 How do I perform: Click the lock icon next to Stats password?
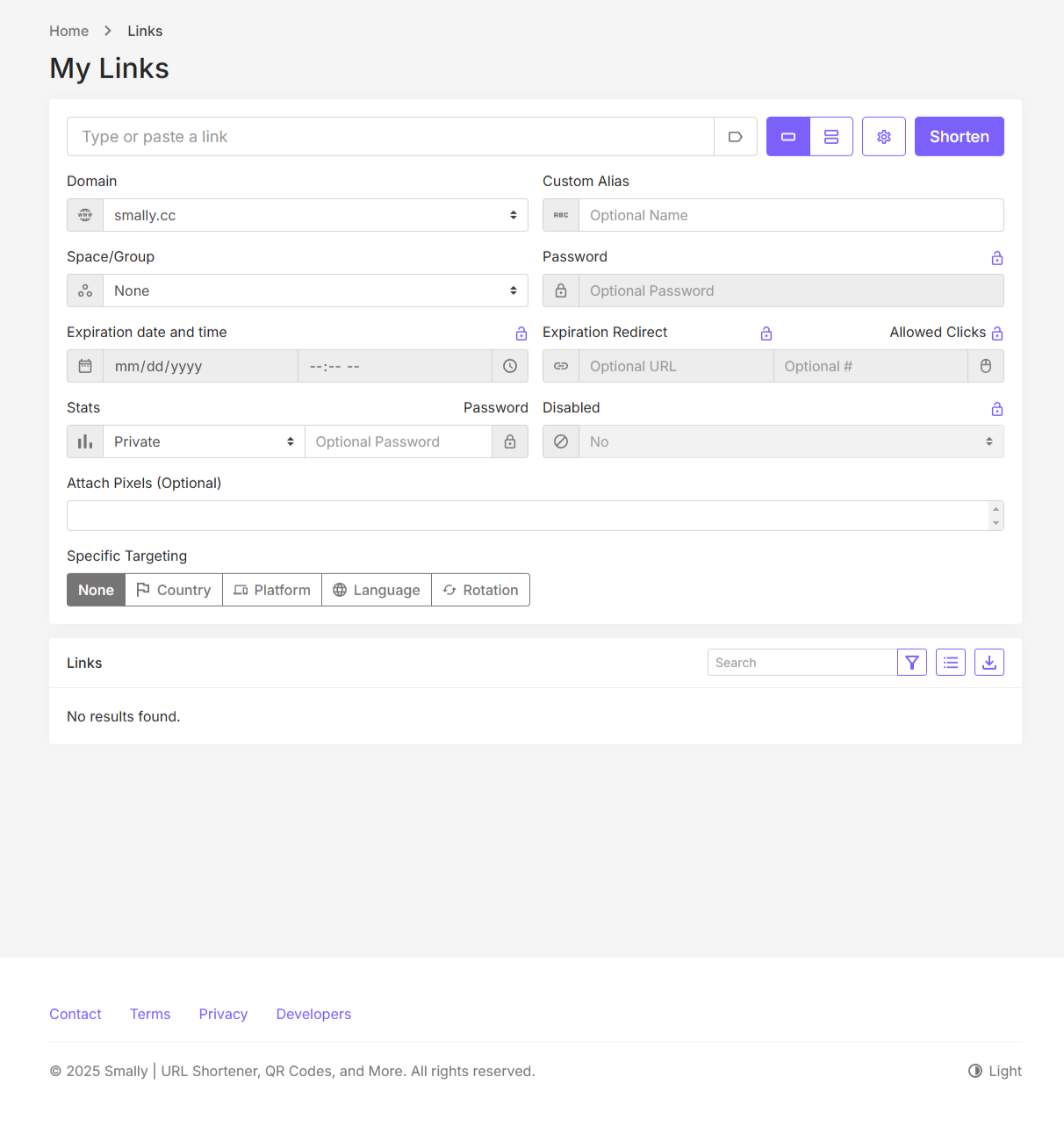click(x=510, y=441)
